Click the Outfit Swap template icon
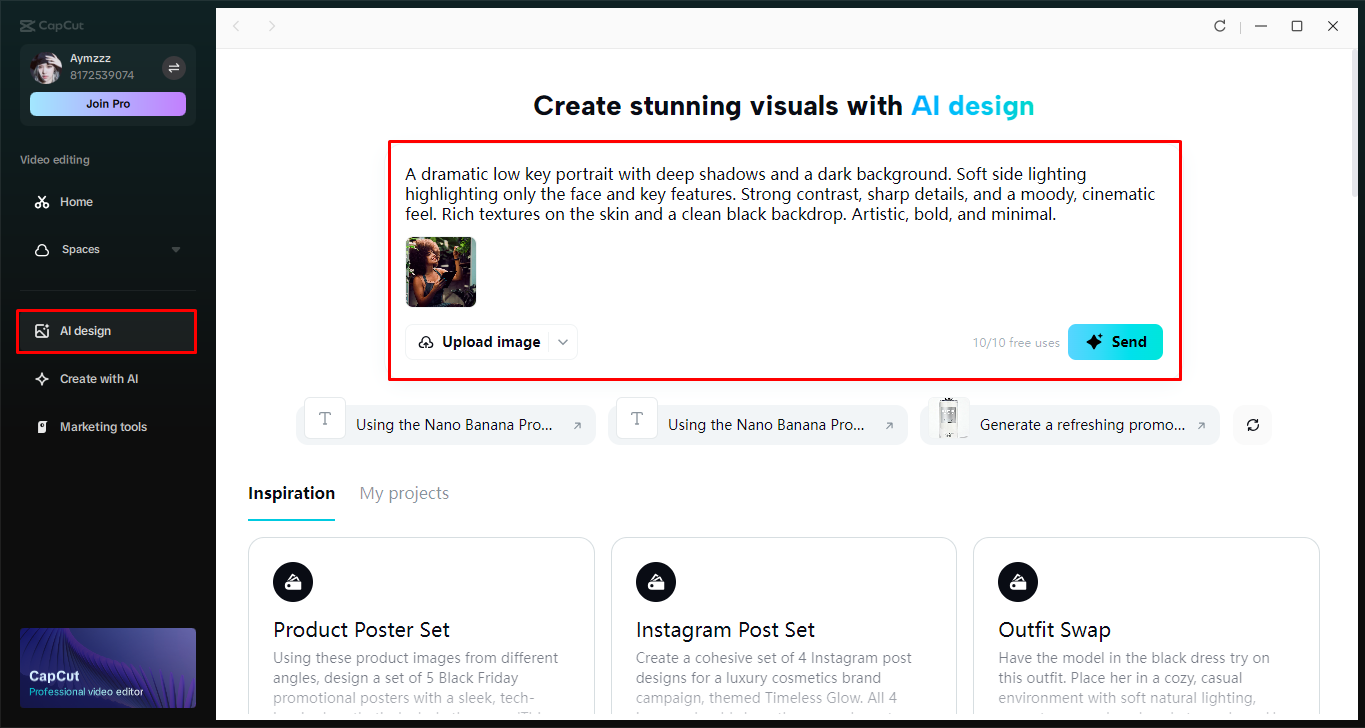 click(x=1017, y=581)
